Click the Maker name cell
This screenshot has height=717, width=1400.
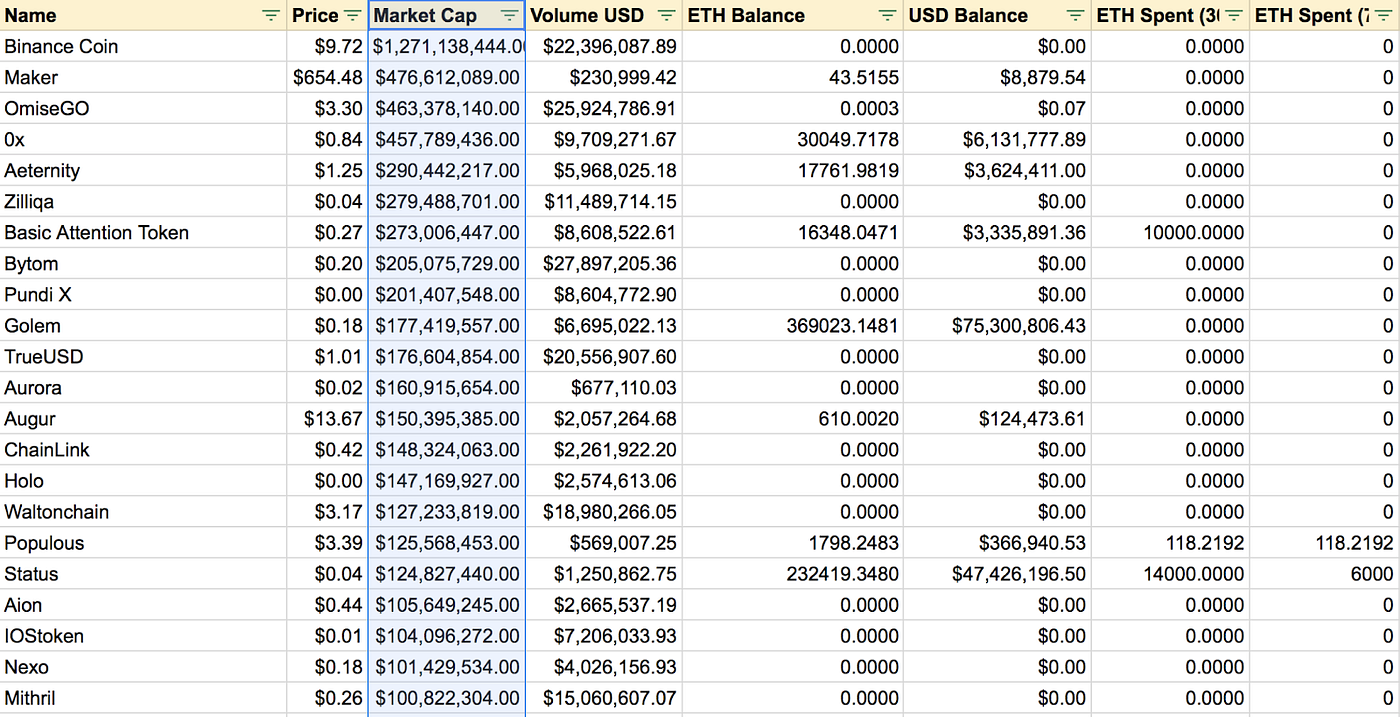tap(143, 77)
